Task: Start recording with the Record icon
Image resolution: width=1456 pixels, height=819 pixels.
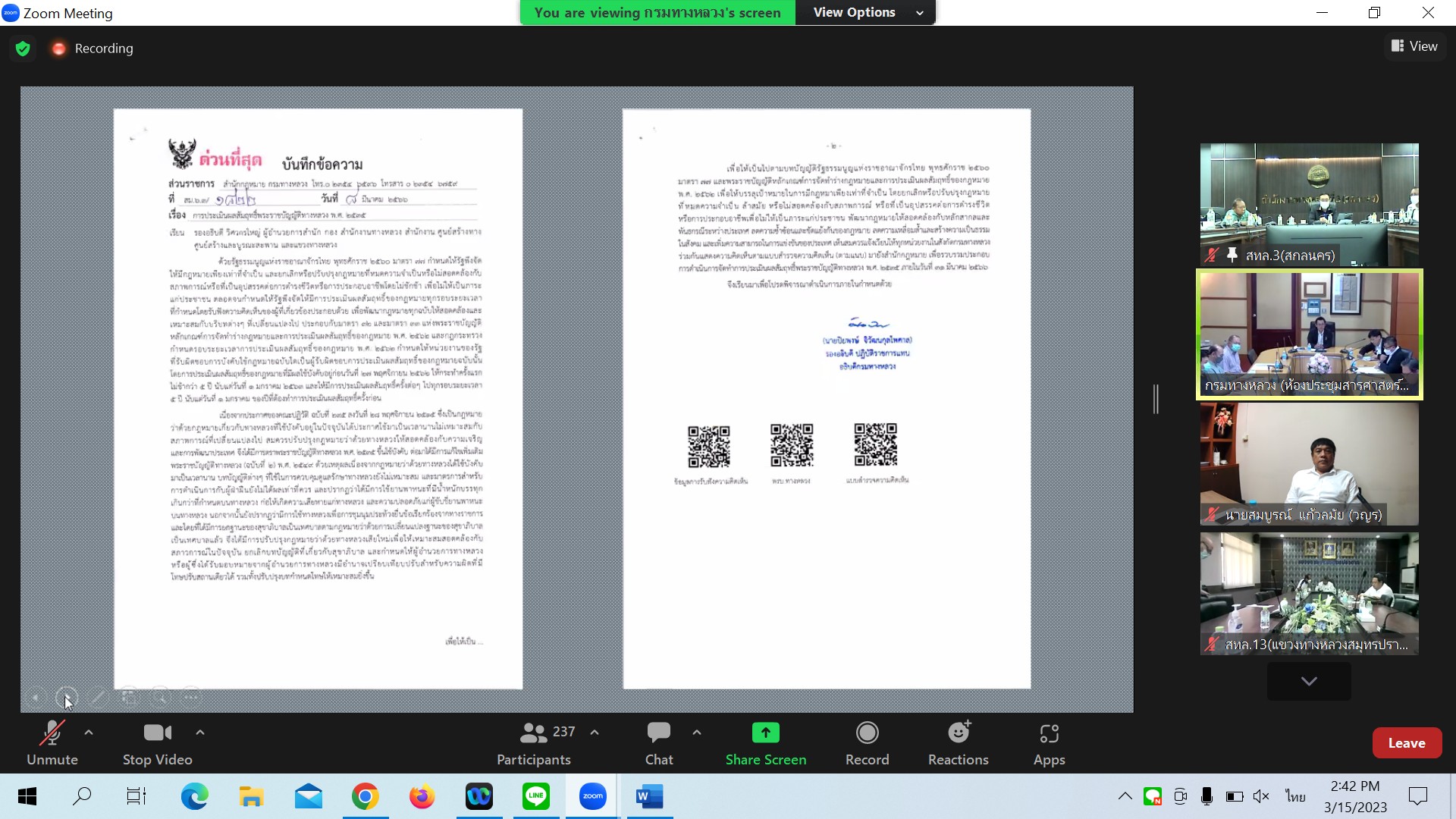Action: [867, 733]
